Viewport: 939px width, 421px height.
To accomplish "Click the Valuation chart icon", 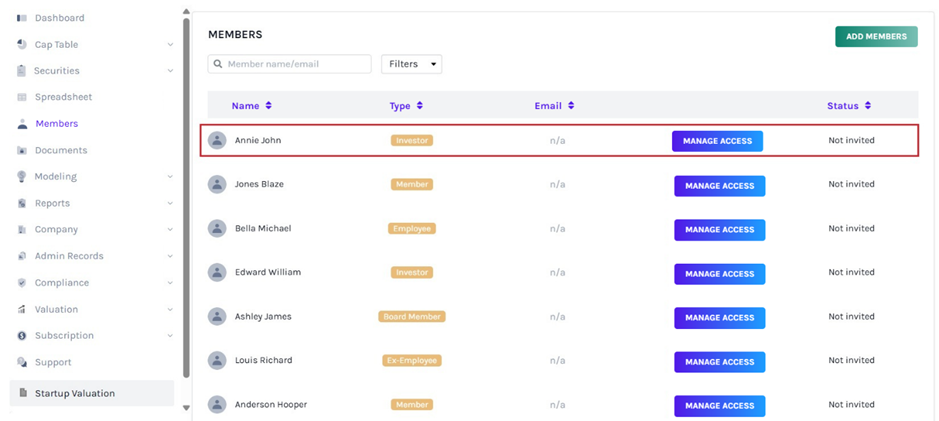I will 22,309.
